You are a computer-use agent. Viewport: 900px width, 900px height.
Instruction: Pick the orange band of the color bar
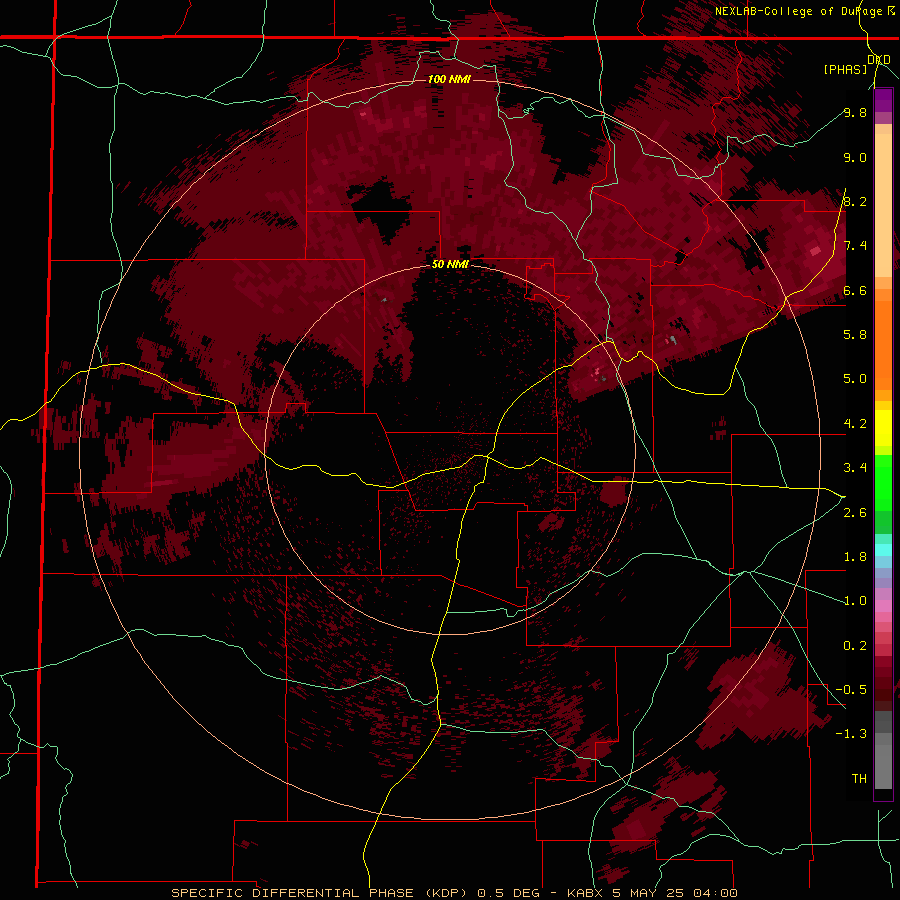(883, 344)
